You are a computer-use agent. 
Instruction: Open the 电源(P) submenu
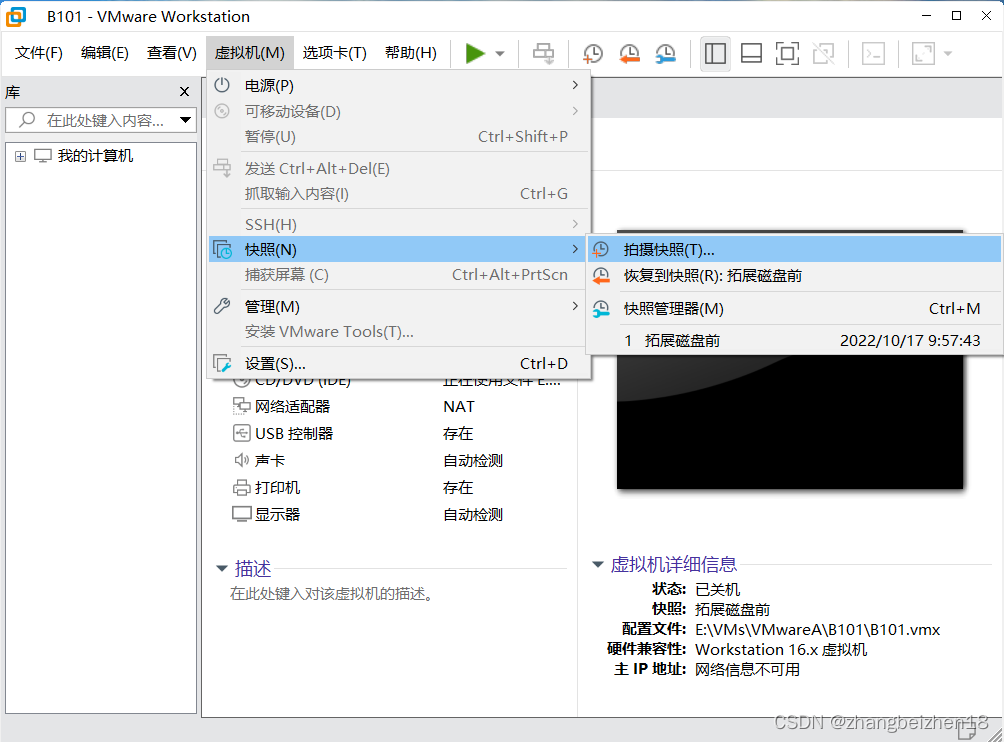click(397, 85)
